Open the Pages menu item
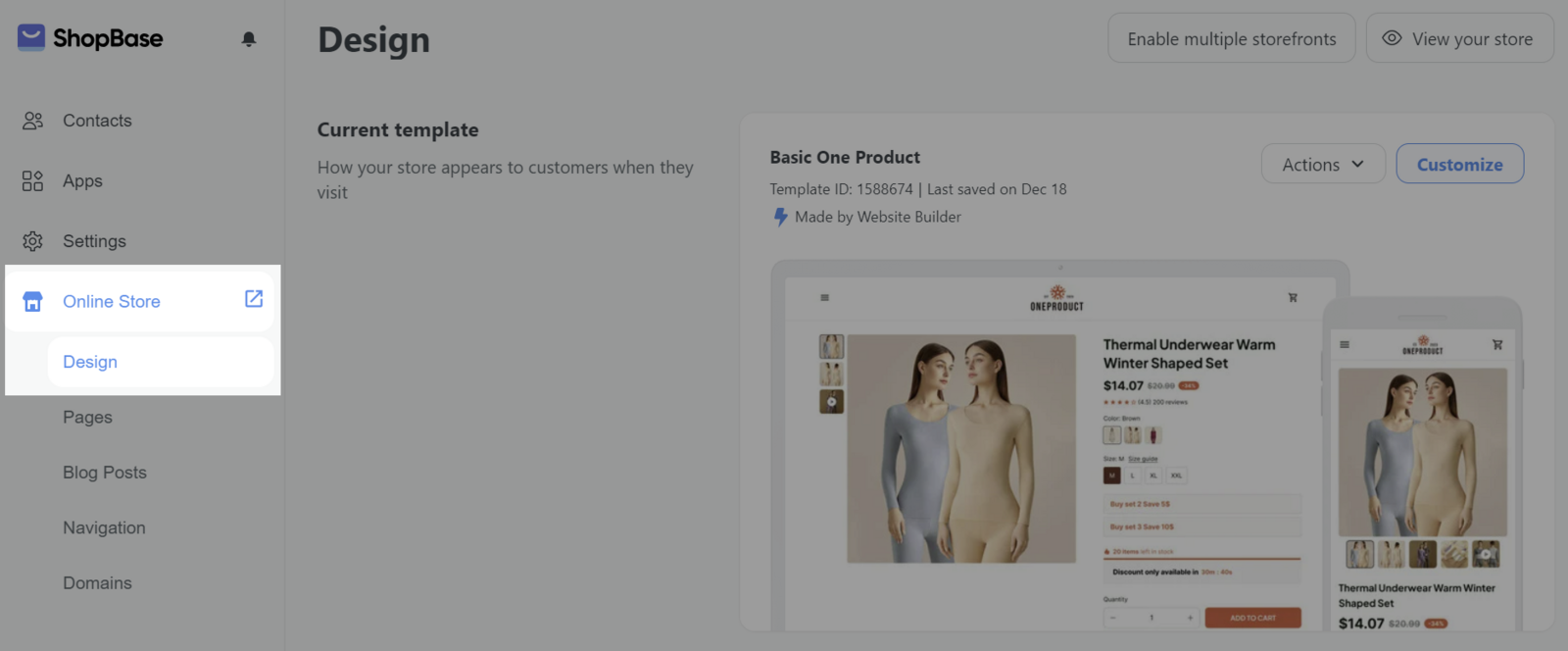Screen dimensions: 1568x651 point(87,418)
